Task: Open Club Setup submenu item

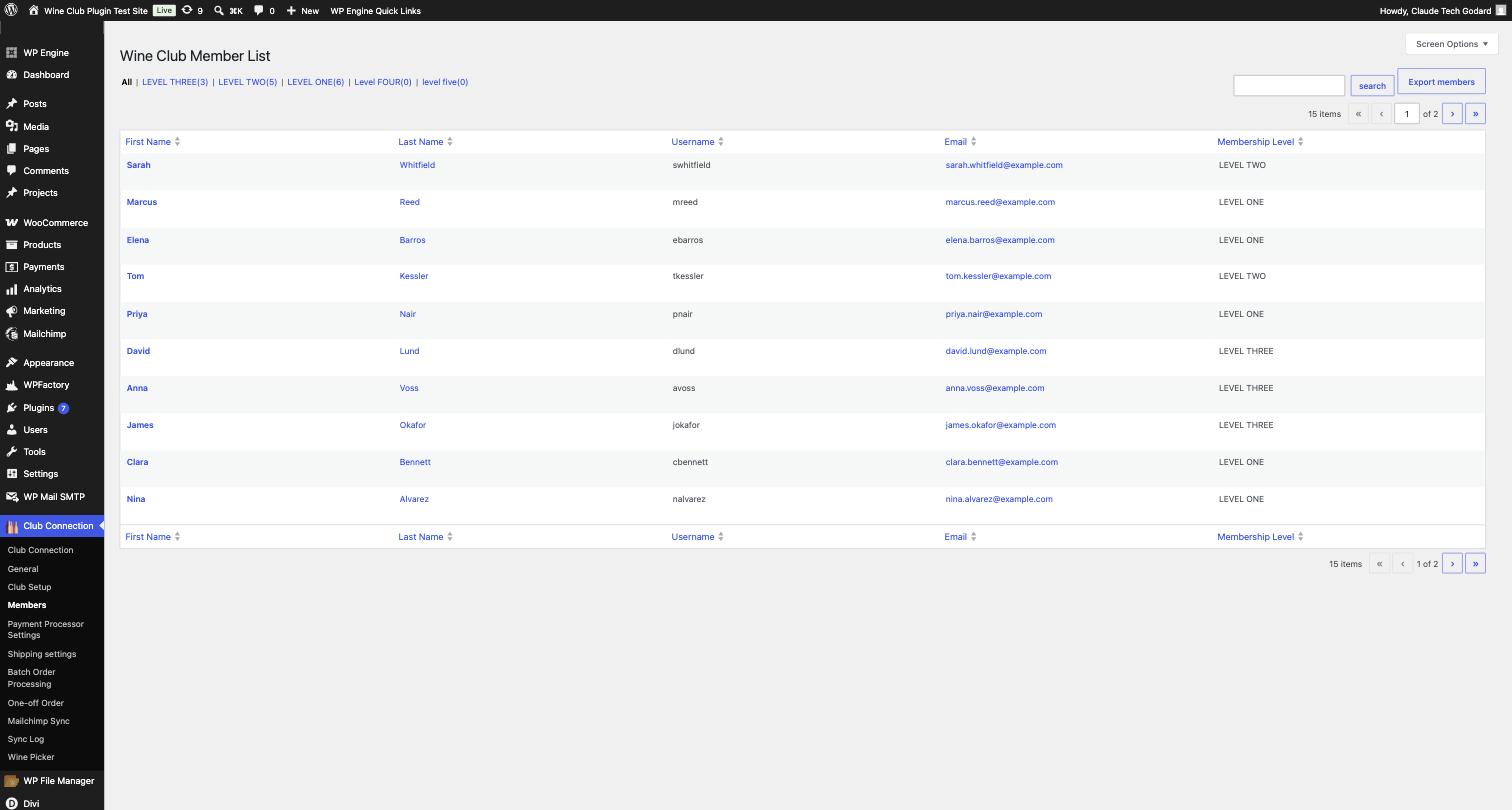Action: point(29,587)
